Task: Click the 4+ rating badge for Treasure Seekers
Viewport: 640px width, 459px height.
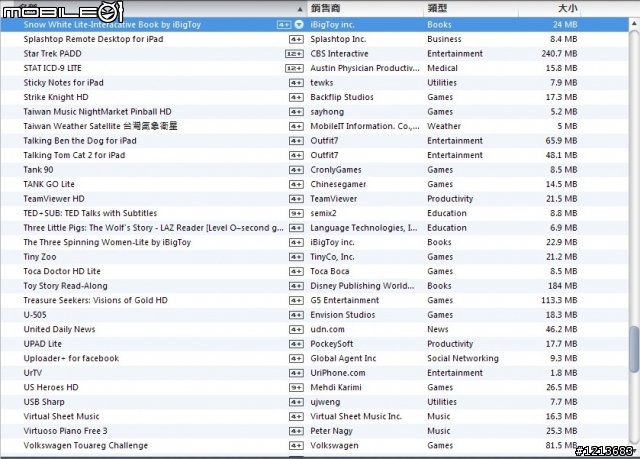Action: [x=296, y=301]
